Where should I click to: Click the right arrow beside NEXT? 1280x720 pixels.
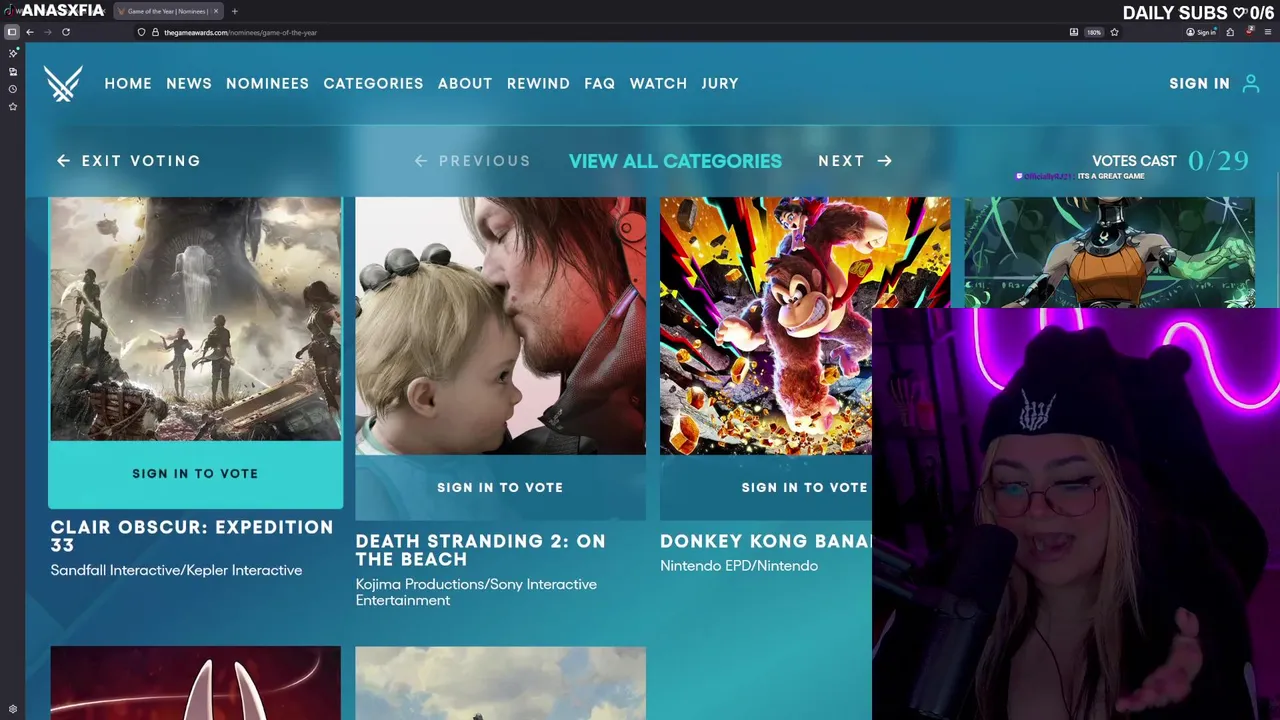pyautogui.click(x=884, y=161)
